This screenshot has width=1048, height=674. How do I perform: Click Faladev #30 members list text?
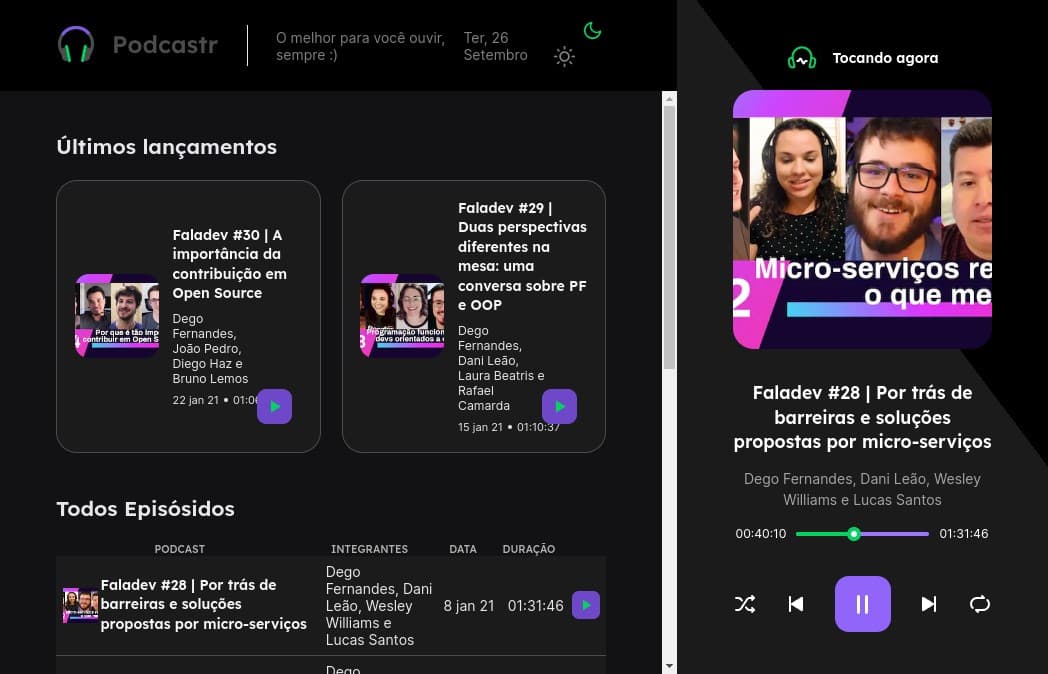click(210, 348)
